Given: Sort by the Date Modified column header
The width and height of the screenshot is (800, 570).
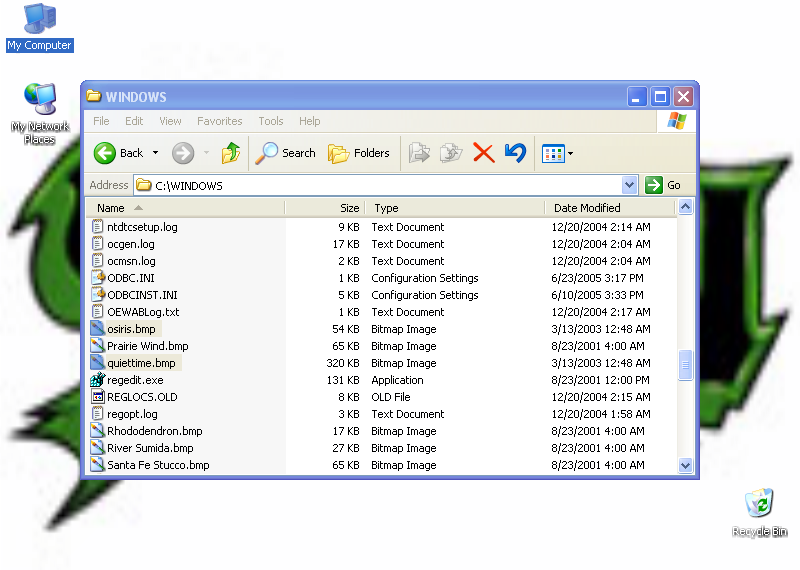Looking at the screenshot, I should tap(610, 208).
